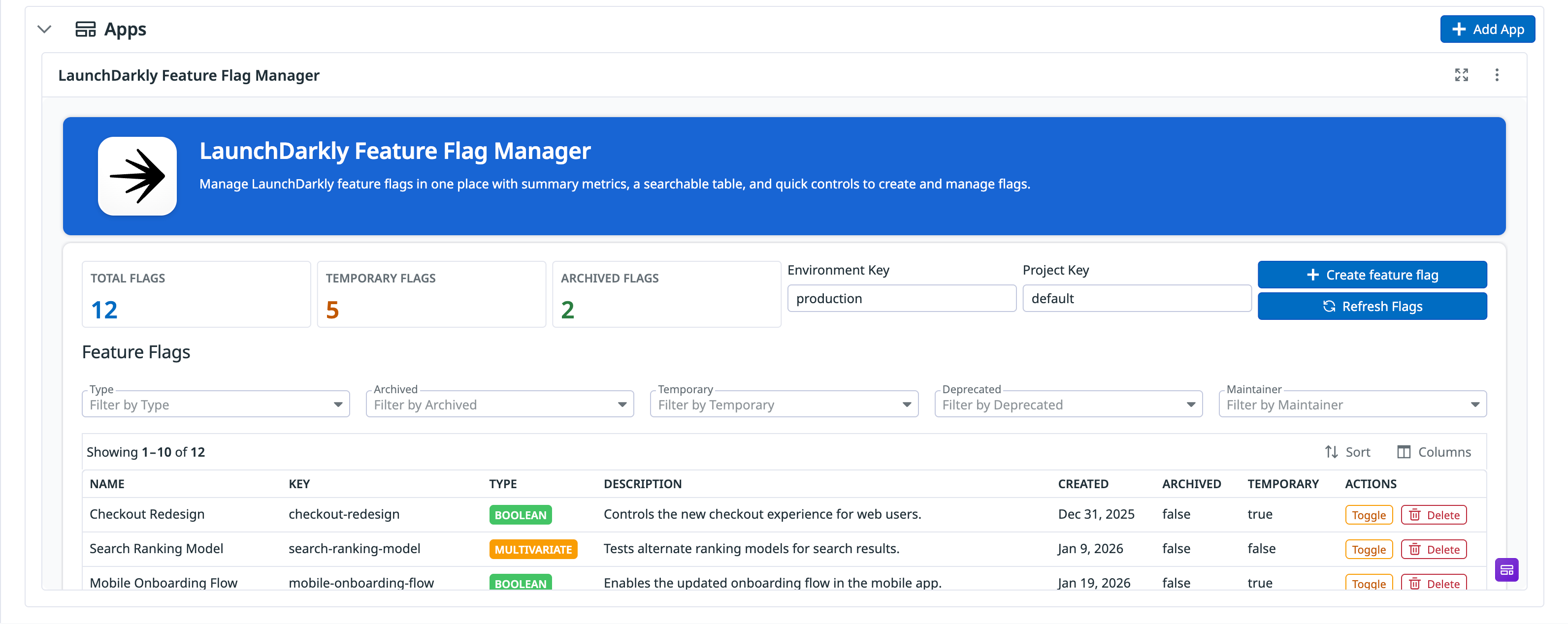Click the Archived Flags count 2
Screen dimensions: 1568x624
[567, 310]
